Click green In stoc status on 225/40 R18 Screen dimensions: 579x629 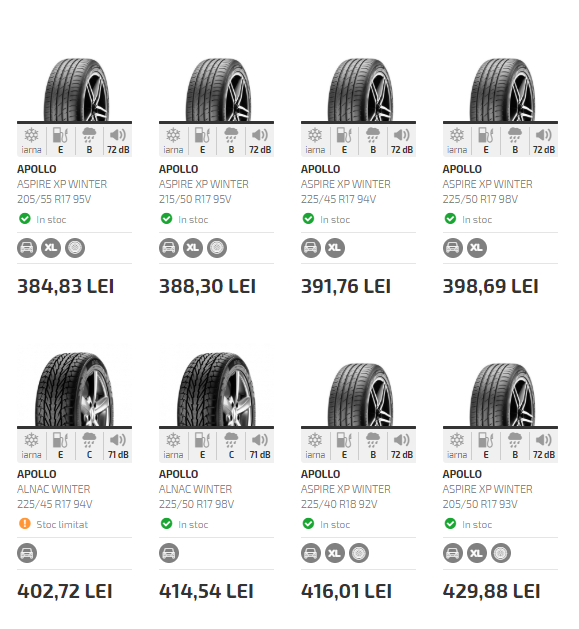(325, 524)
